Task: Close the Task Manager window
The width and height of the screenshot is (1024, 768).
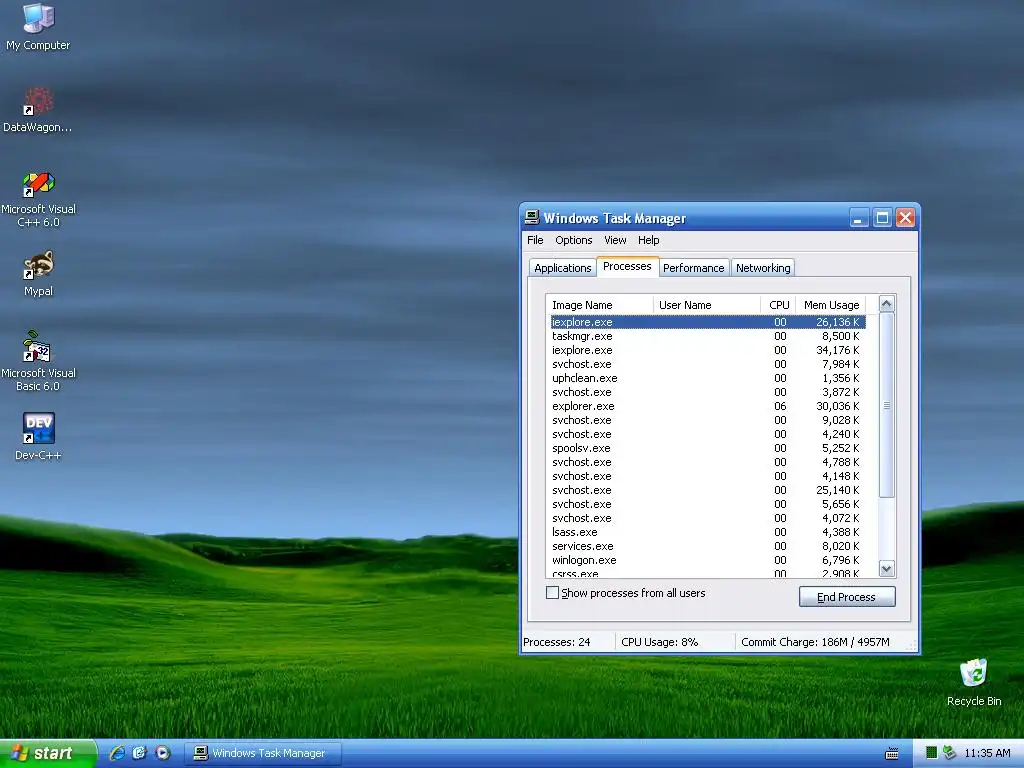Action: 905,217
